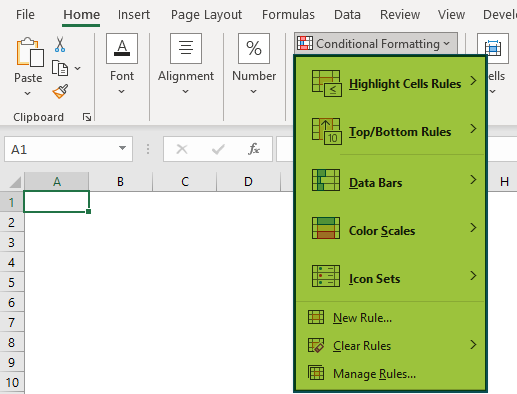Open the Alignment group button

point(186,48)
